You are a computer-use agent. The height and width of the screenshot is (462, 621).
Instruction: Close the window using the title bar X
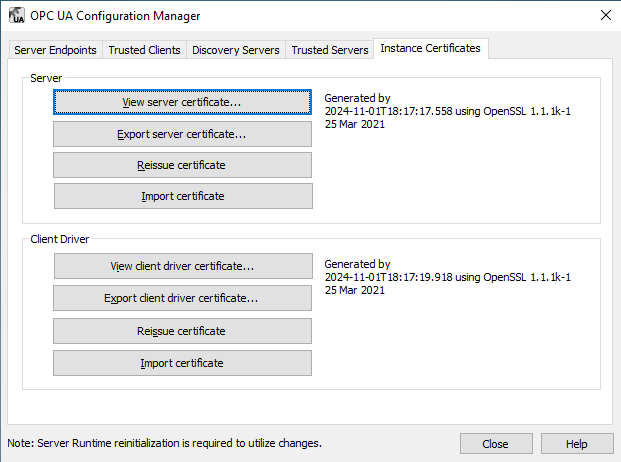604,15
